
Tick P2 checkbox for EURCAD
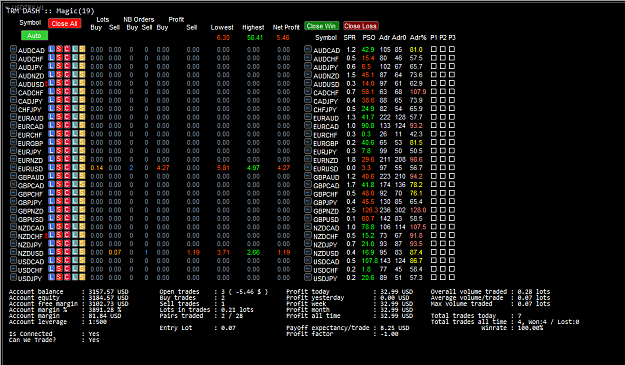pos(443,126)
